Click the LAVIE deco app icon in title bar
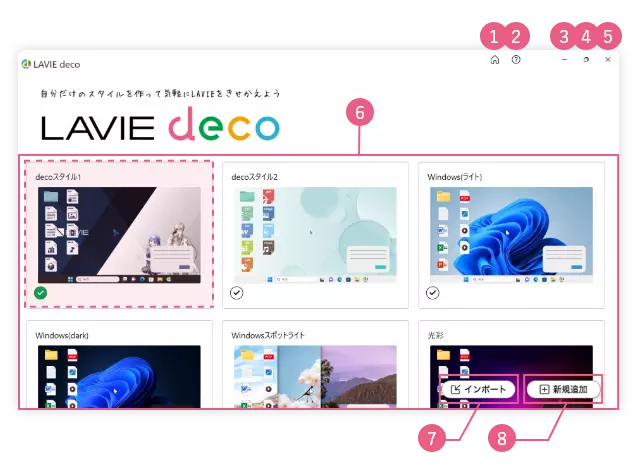Image resolution: width=640 pixels, height=472 pixels. point(26,64)
